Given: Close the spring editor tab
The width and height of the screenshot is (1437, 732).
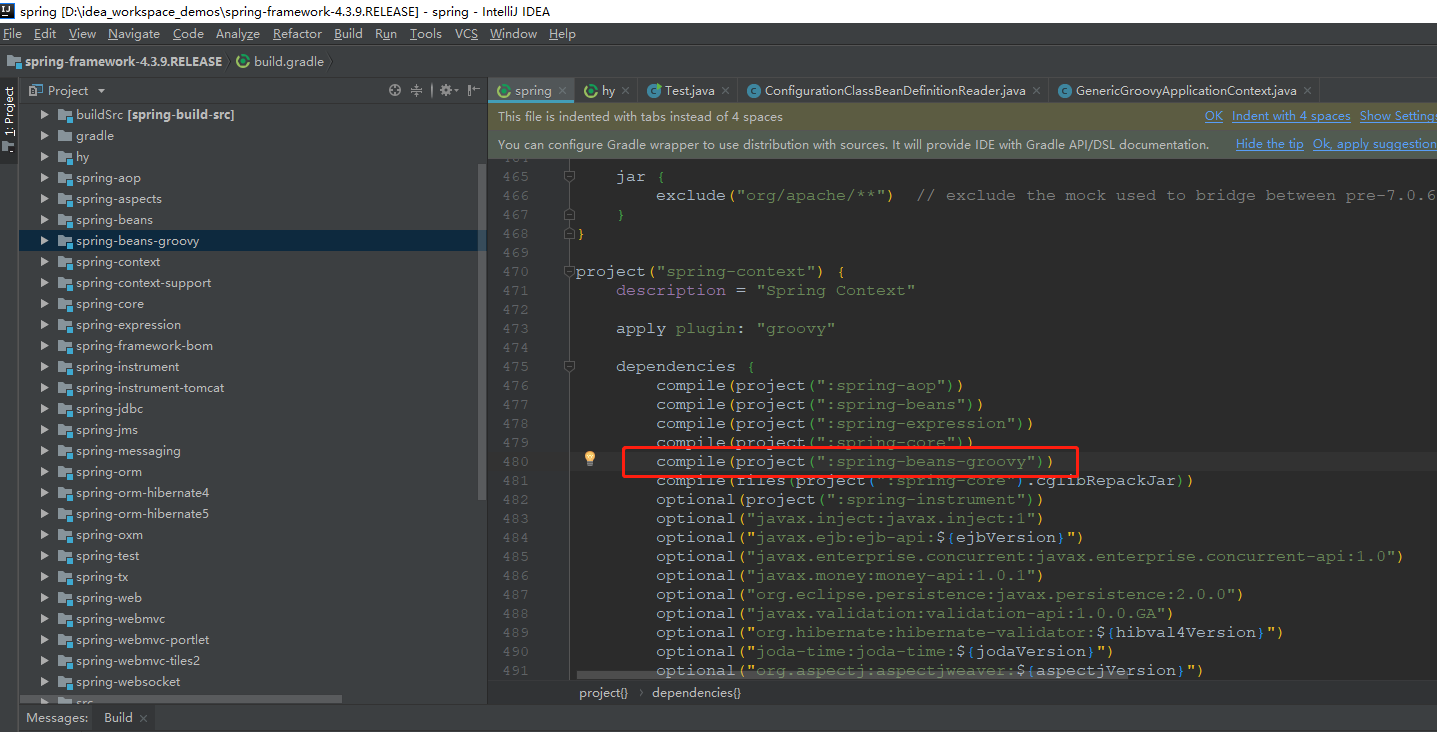Looking at the screenshot, I should (563, 91).
